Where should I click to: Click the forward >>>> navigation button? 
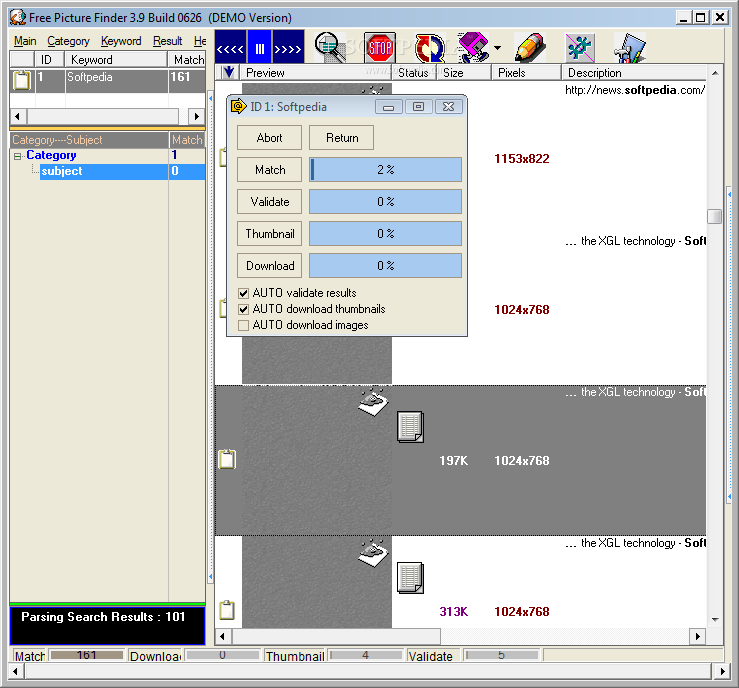pyautogui.click(x=288, y=47)
